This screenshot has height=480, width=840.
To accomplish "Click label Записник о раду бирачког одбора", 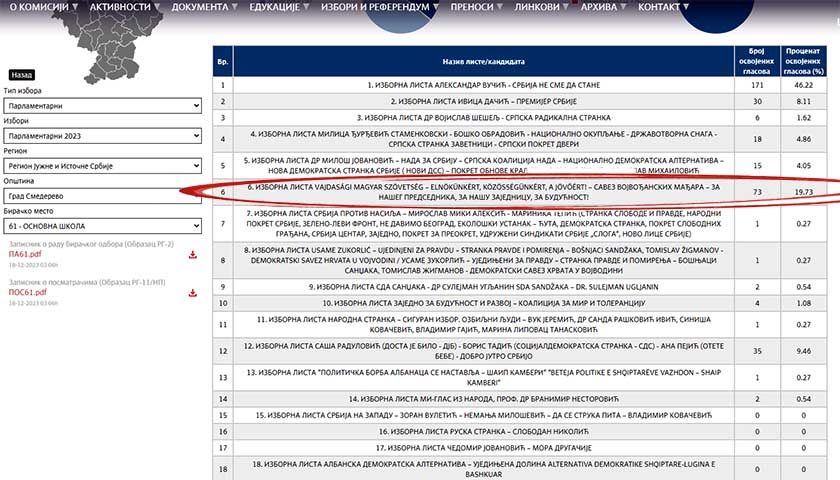I will coord(91,244).
